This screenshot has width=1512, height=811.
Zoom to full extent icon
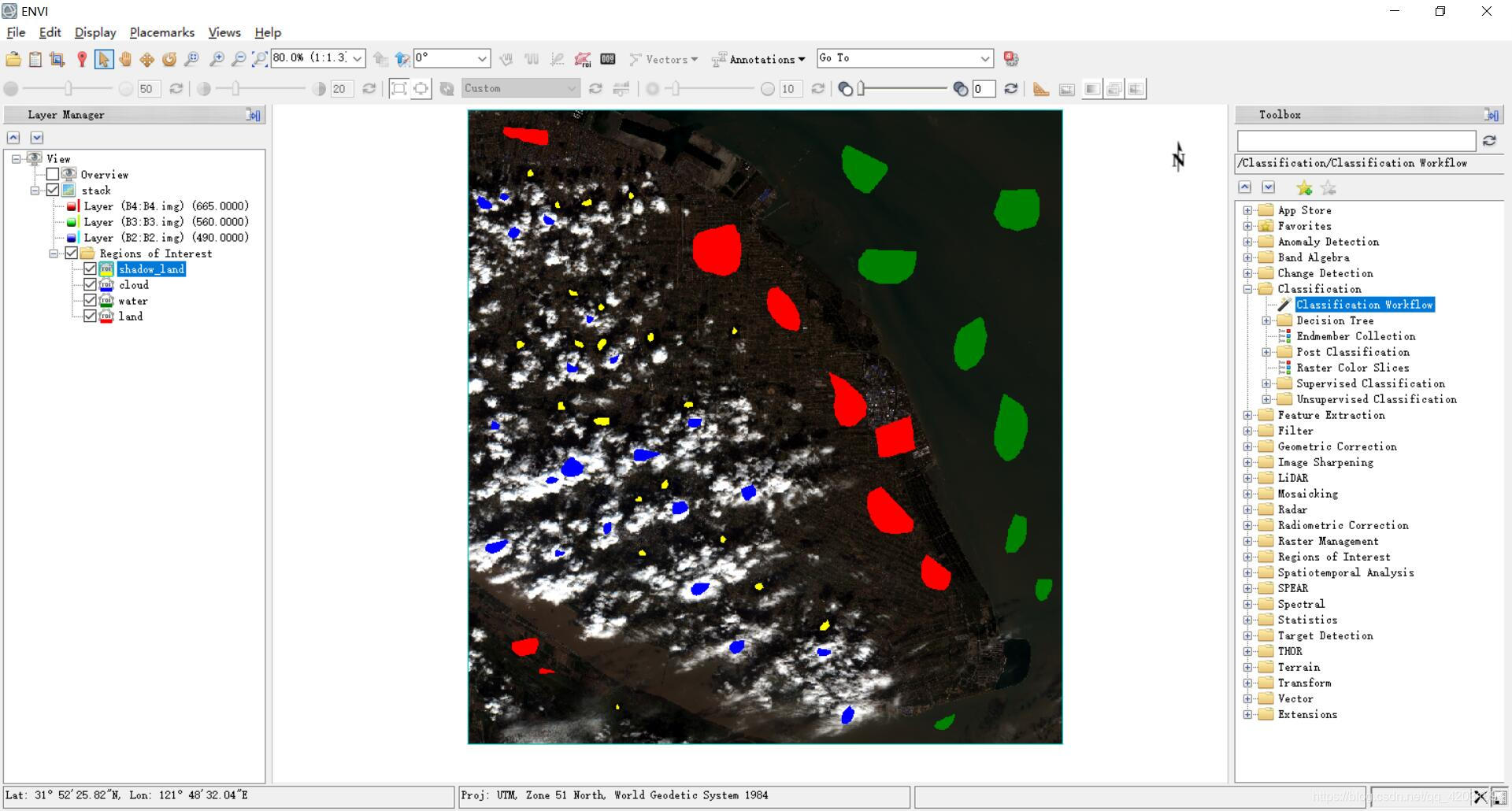(260, 59)
